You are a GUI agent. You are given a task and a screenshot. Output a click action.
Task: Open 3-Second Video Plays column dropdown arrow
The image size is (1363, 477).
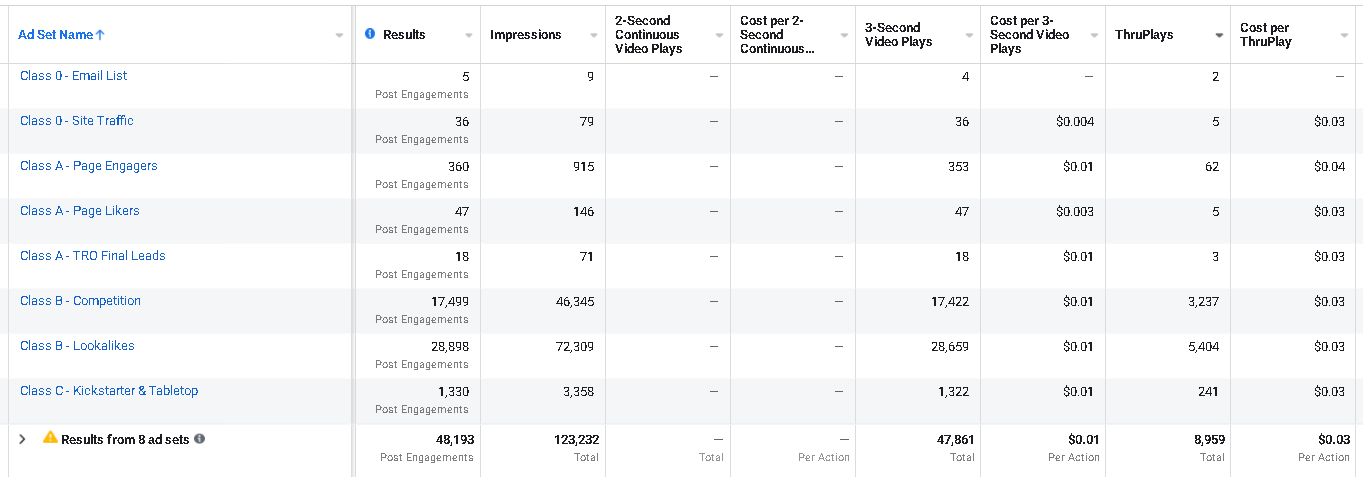tap(969, 36)
